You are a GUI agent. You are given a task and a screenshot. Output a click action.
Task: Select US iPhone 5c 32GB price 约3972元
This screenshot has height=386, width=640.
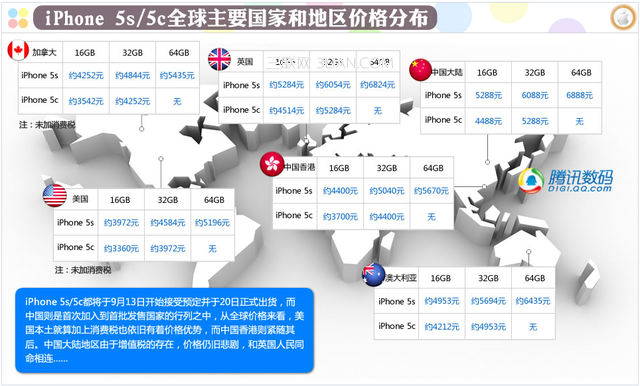click(x=168, y=248)
